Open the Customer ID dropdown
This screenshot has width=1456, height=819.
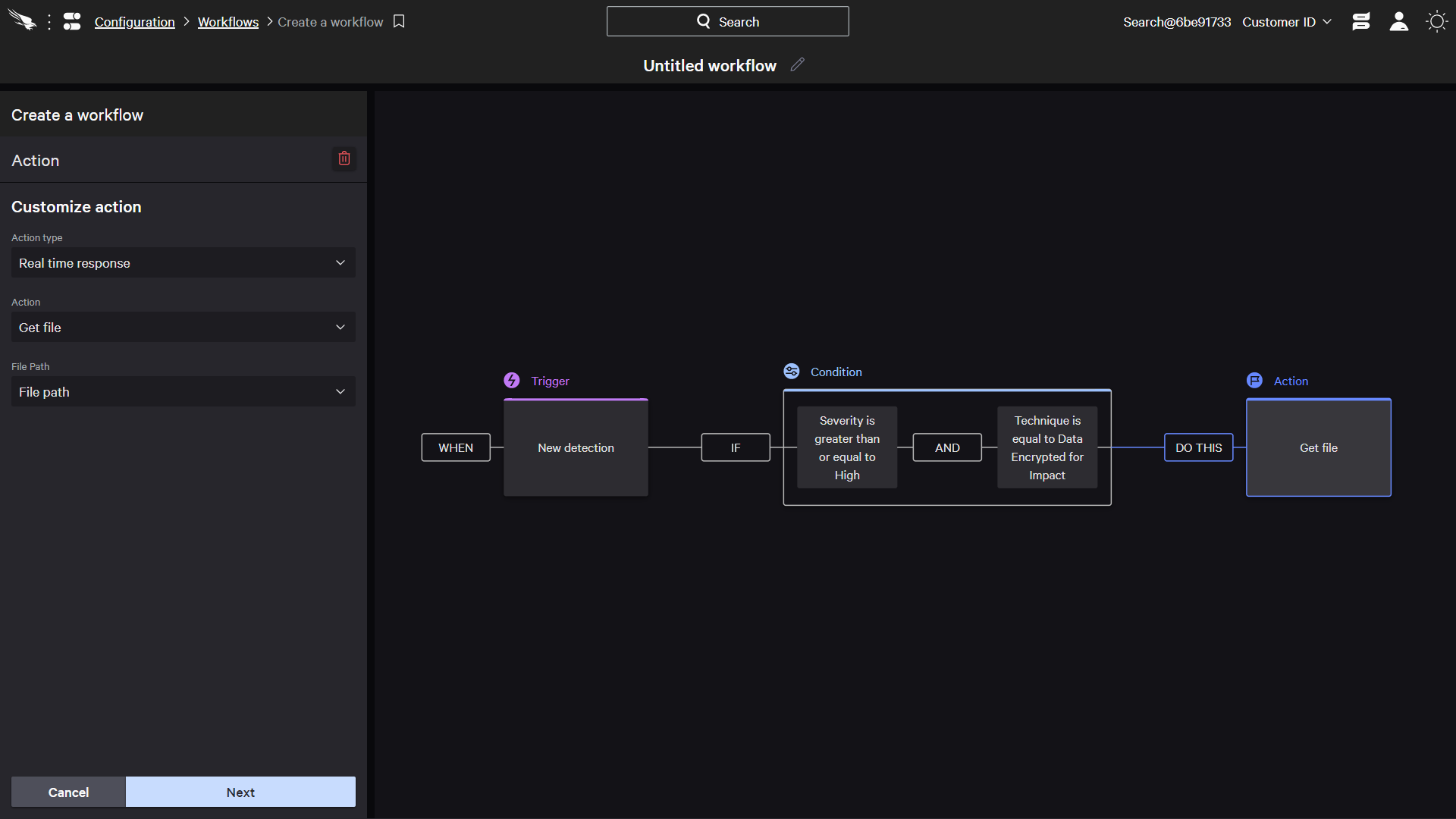(x=1287, y=22)
